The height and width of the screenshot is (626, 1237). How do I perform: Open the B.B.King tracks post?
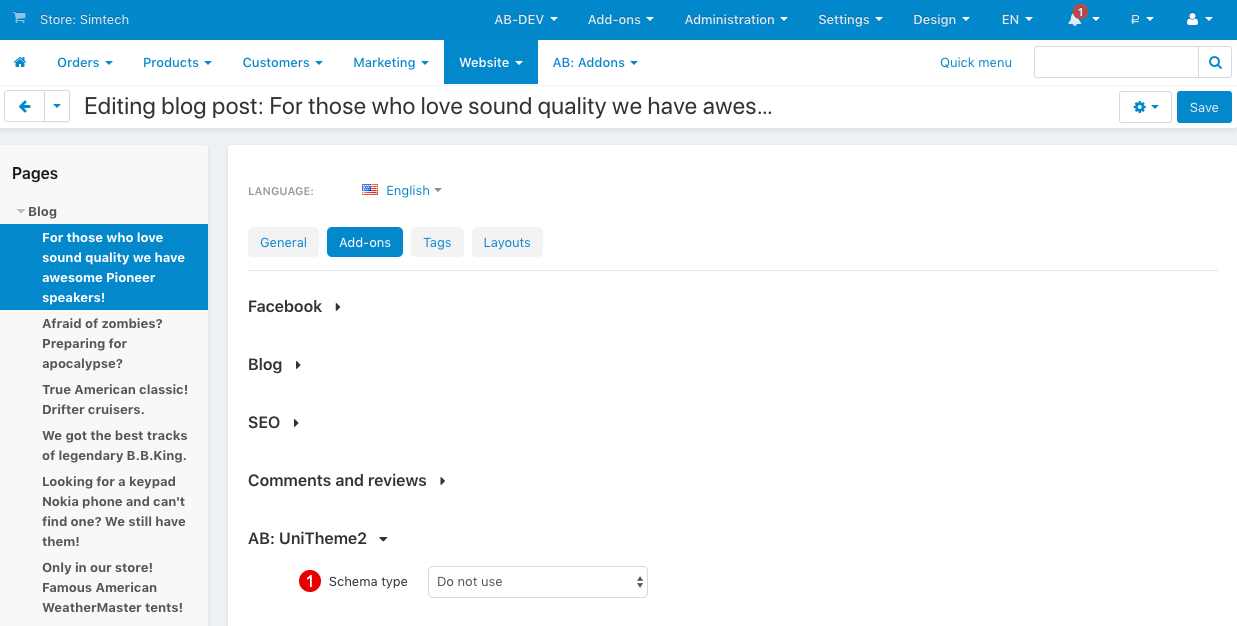[x=115, y=445]
